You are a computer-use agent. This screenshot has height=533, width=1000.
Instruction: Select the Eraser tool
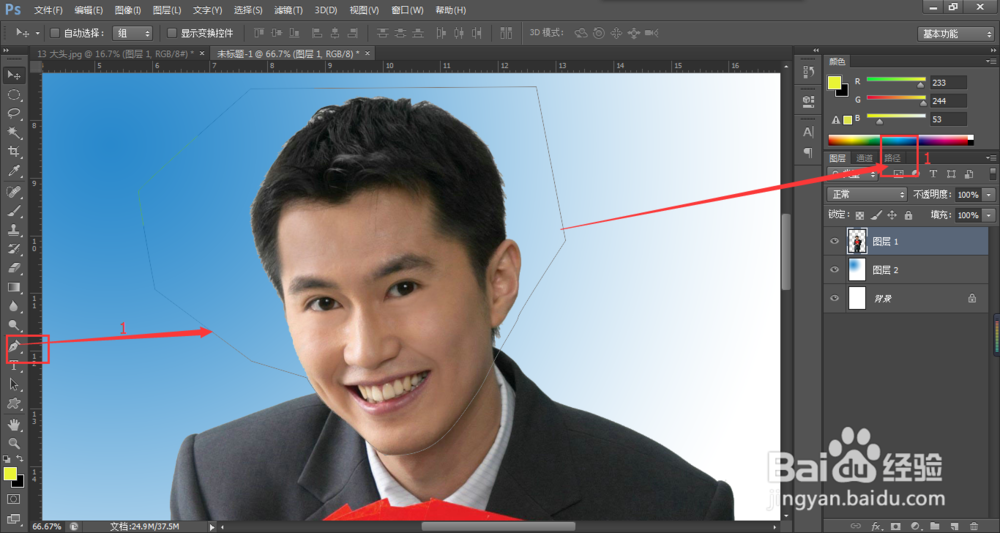[x=14, y=268]
